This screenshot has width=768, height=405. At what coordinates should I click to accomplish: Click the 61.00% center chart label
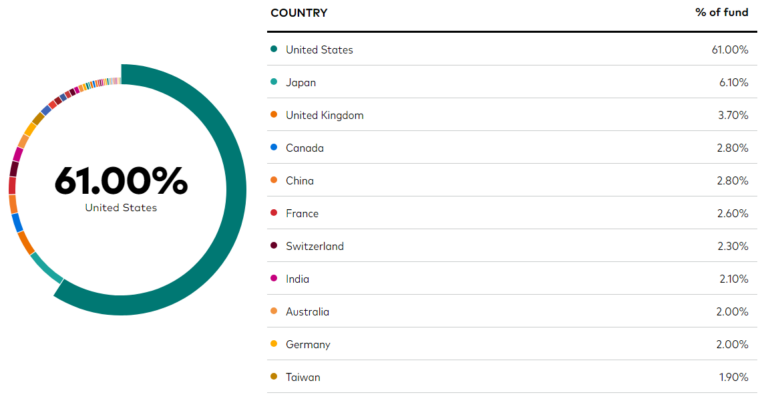(x=121, y=181)
